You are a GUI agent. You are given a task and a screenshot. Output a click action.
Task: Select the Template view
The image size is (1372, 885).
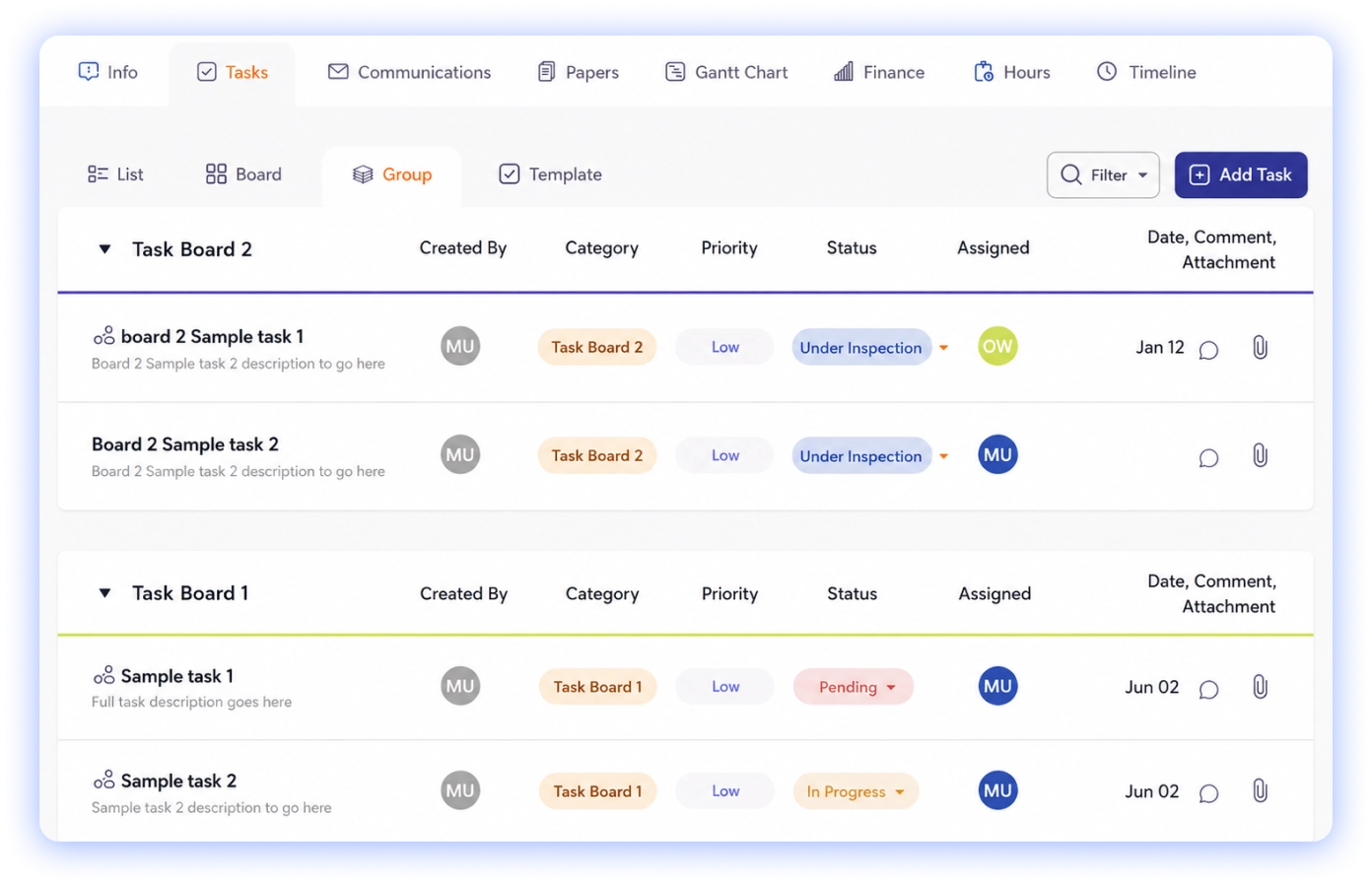point(550,174)
